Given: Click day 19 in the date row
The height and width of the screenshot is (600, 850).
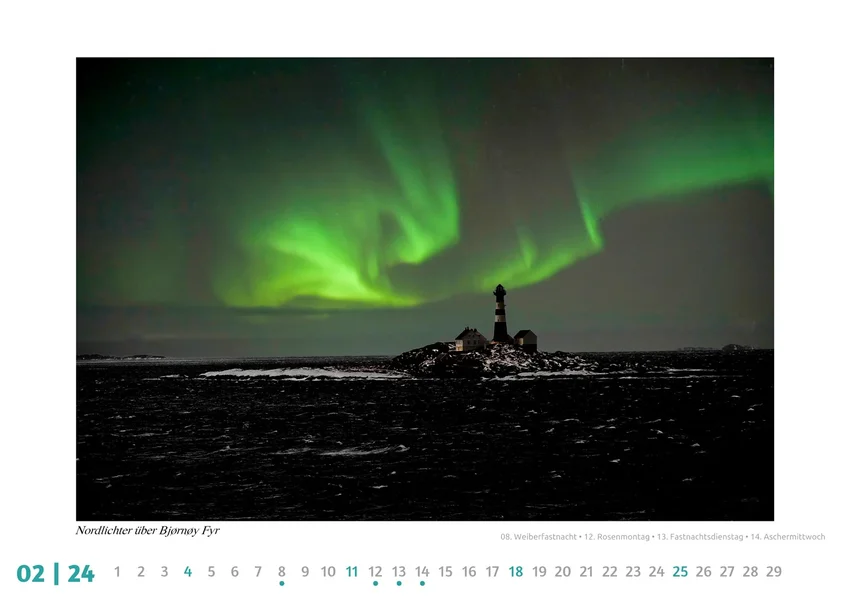Looking at the screenshot, I should tap(539, 572).
